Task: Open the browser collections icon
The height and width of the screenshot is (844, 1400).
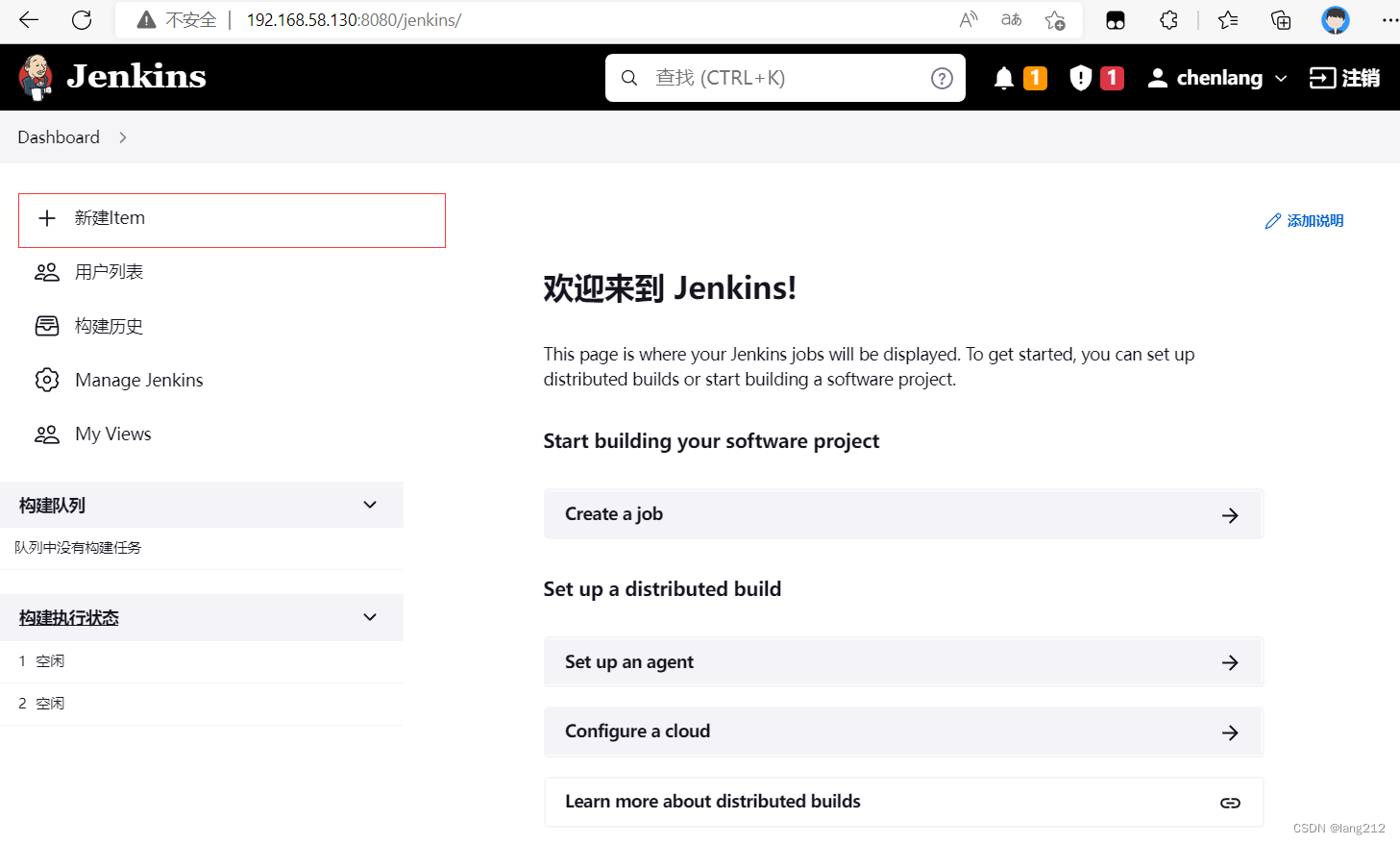Action: pyautogui.click(x=1281, y=20)
